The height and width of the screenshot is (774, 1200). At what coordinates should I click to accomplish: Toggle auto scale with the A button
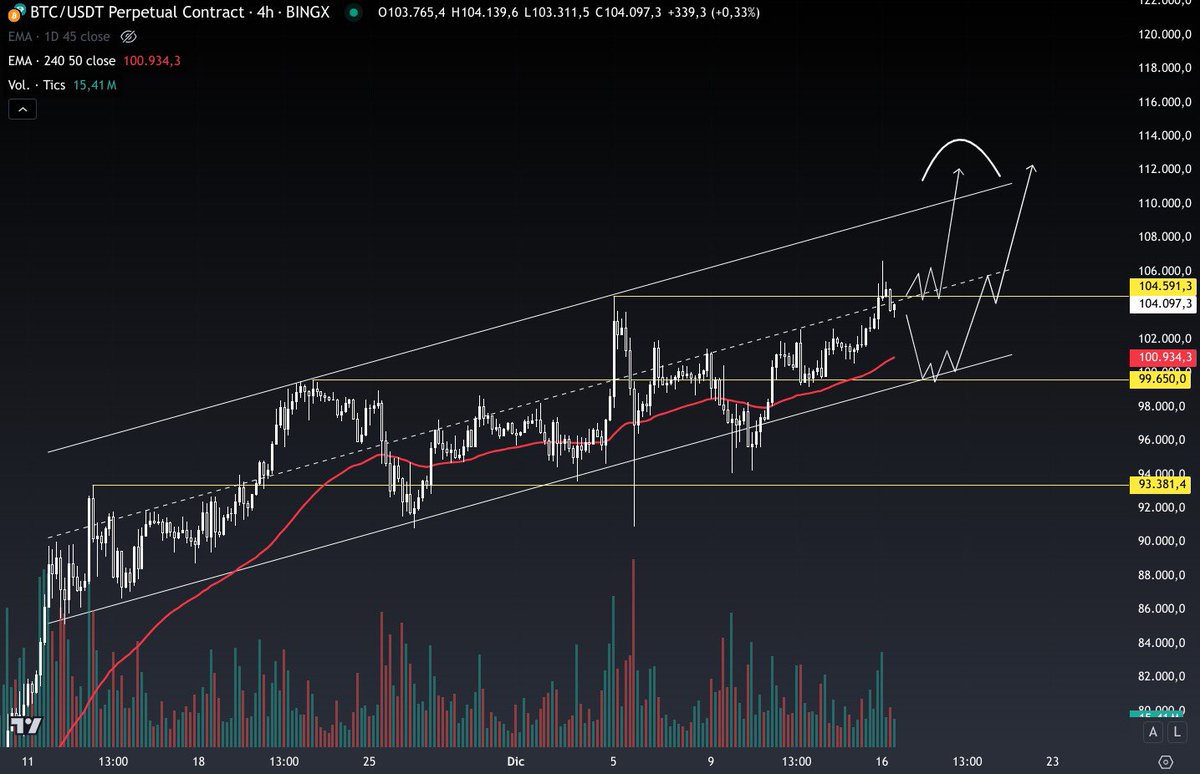(1153, 732)
